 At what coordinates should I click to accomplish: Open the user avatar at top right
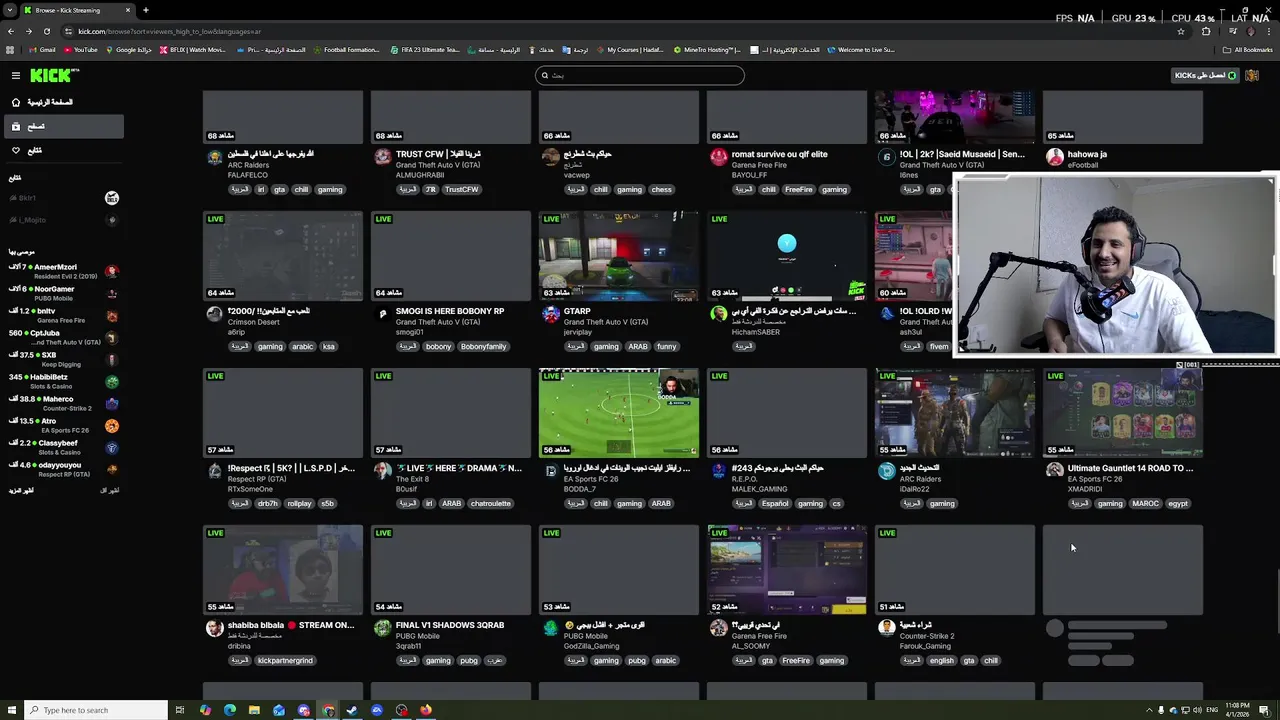coord(1251,75)
